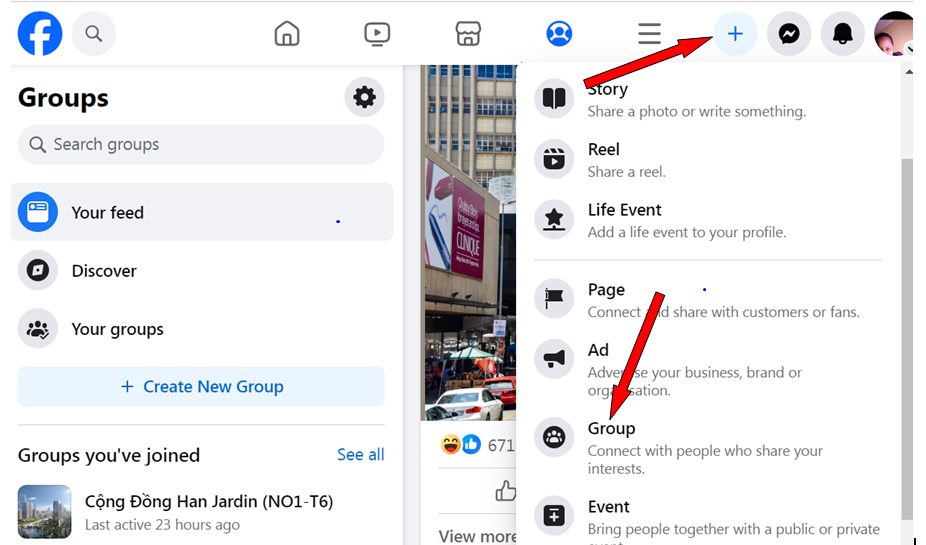Choose Page from the Create menu

click(606, 290)
